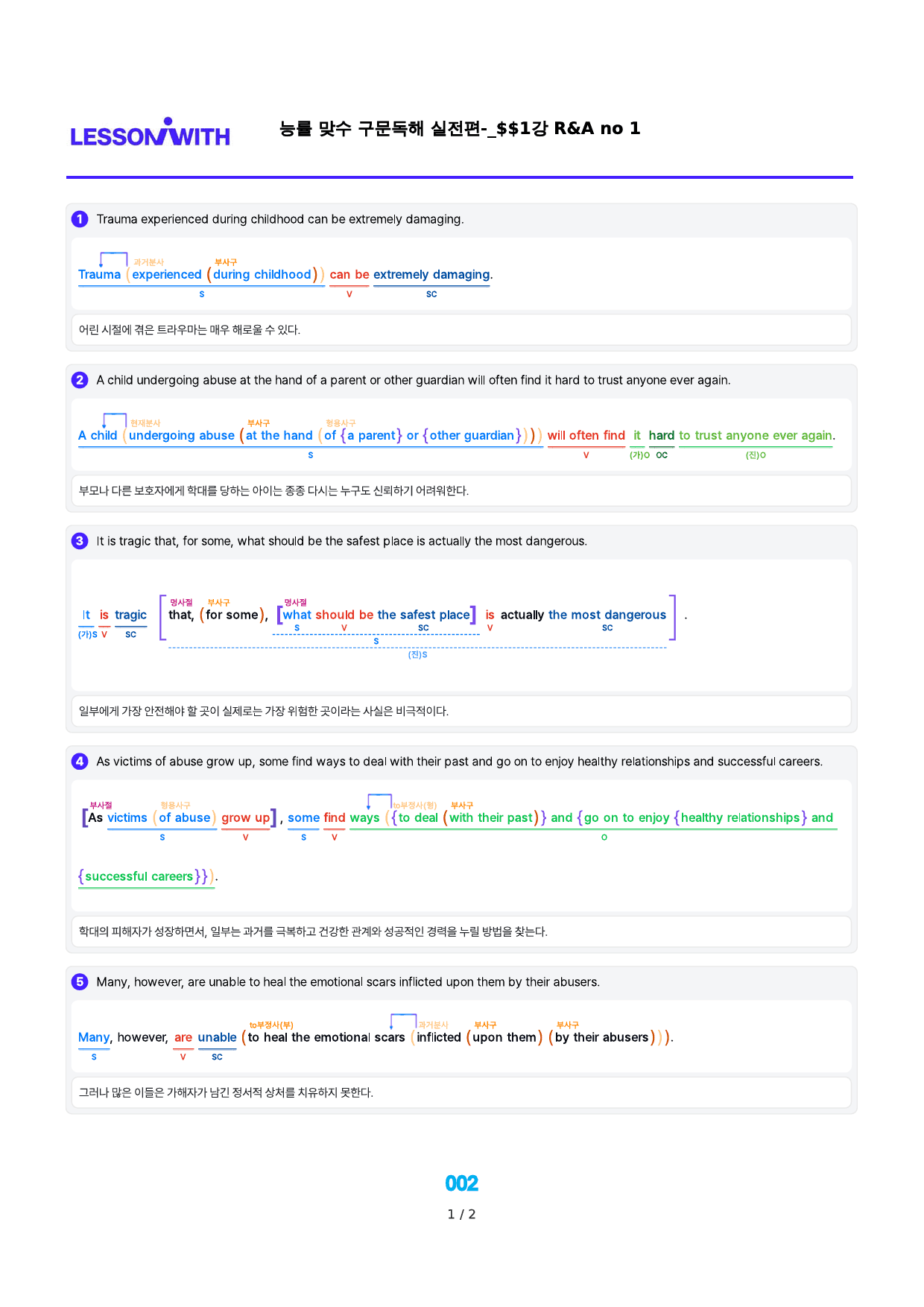Click the circled number 4 badge
Viewport: 924px width, 1307px height.
[x=80, y=762]
